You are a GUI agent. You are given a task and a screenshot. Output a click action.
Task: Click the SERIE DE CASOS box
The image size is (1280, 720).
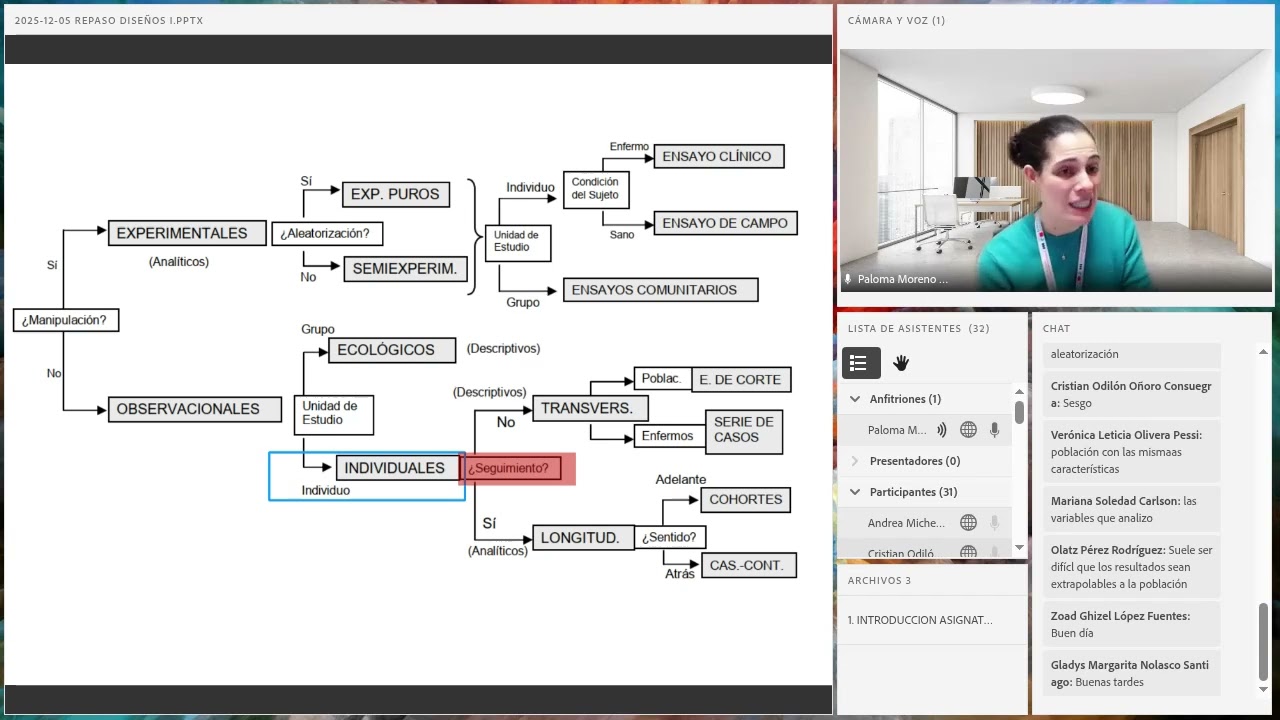pos(744,430)
